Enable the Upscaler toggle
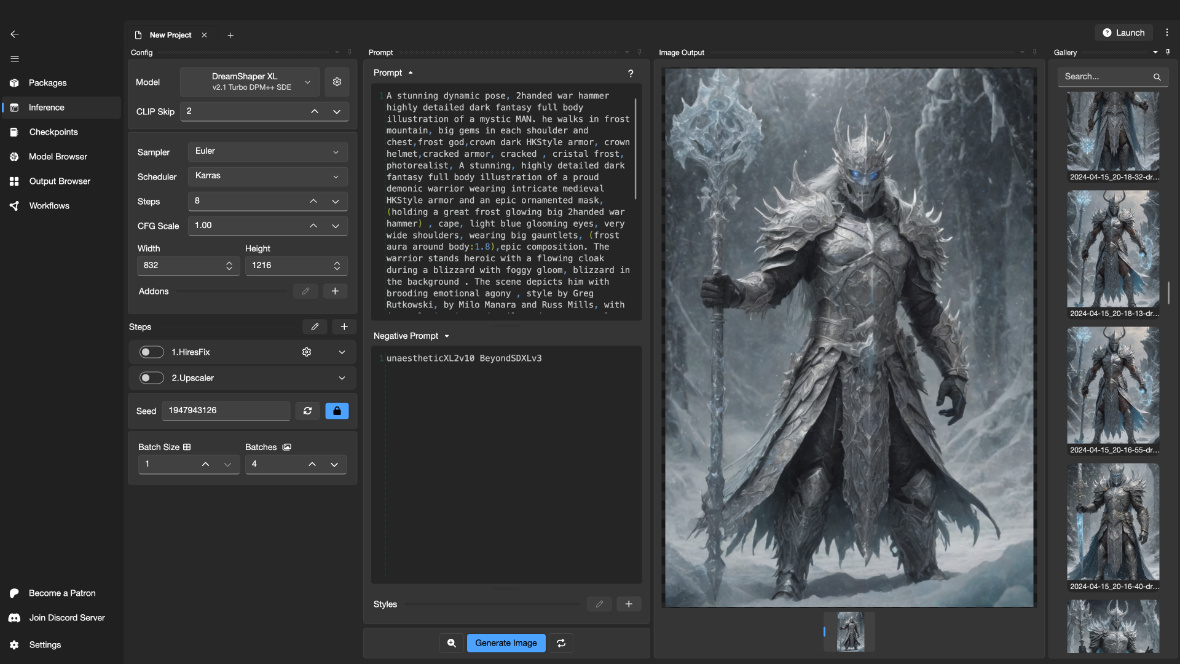Viewport: 1180px width, 664px height. (152, 378)
